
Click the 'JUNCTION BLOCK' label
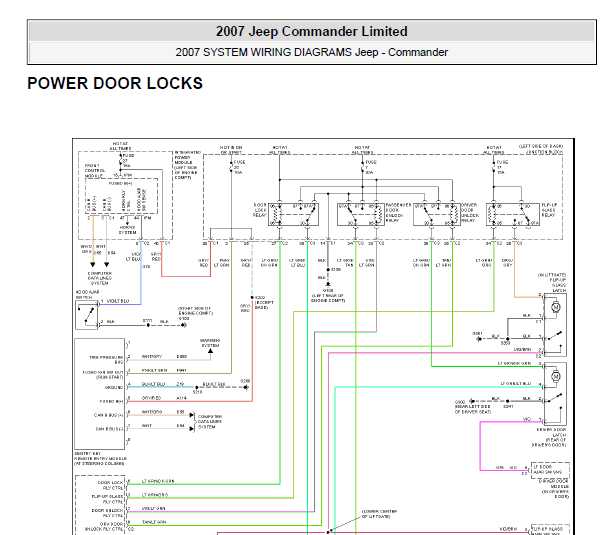[544, 152]
